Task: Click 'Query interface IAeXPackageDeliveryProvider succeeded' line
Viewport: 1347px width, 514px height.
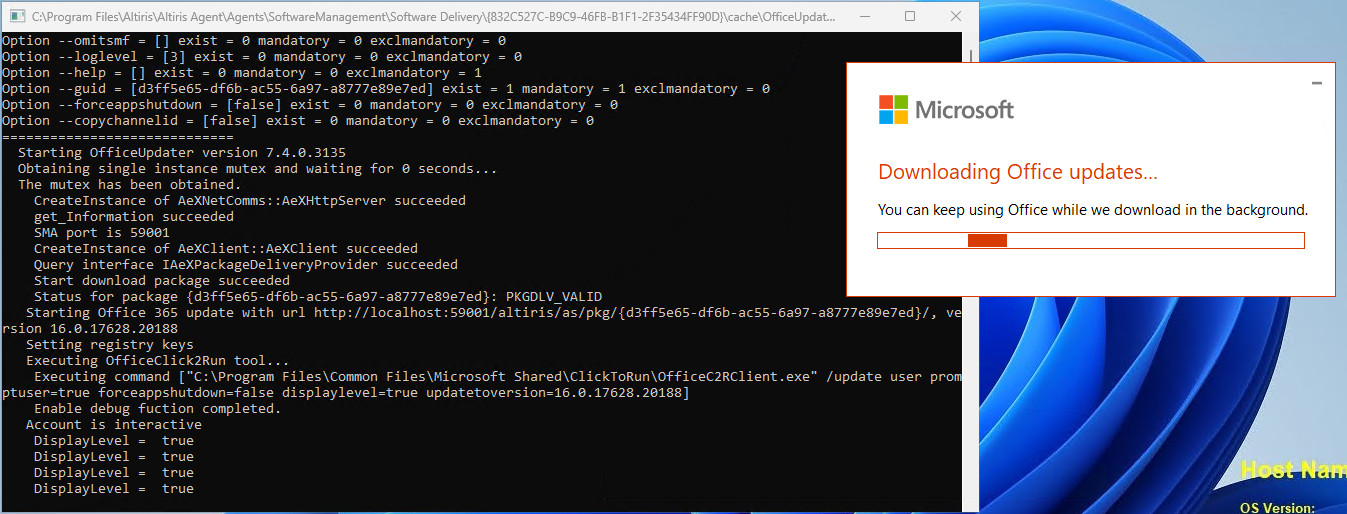Action: point(246,264)
